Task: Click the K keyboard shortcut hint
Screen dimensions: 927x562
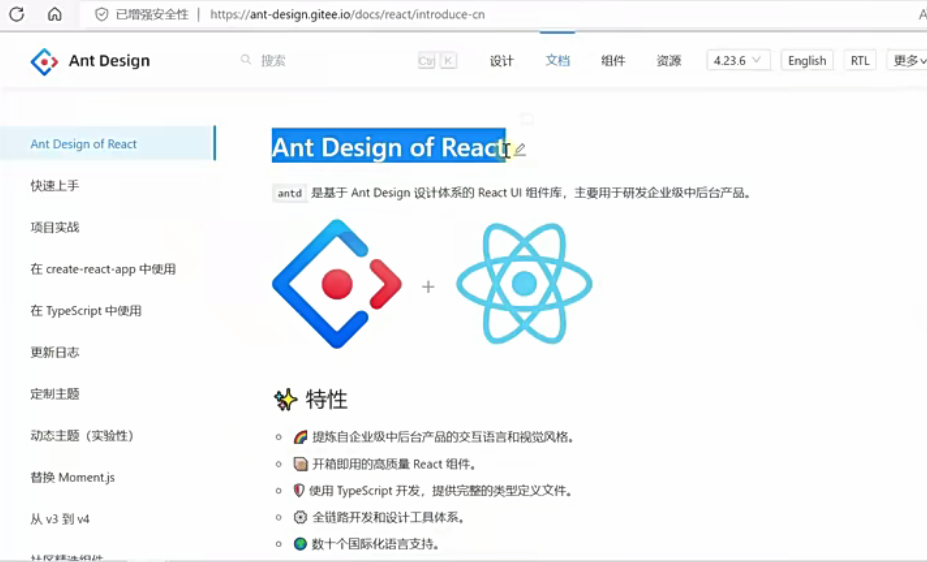Action: [448, 60]
